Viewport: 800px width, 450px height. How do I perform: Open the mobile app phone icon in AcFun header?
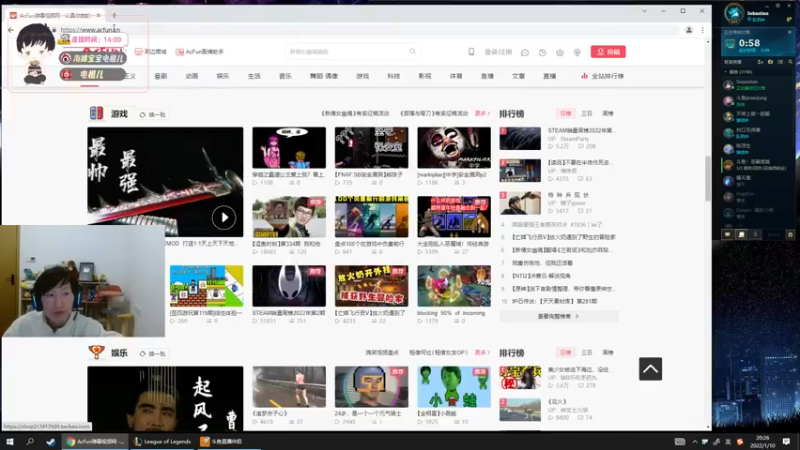coord(471,52)
